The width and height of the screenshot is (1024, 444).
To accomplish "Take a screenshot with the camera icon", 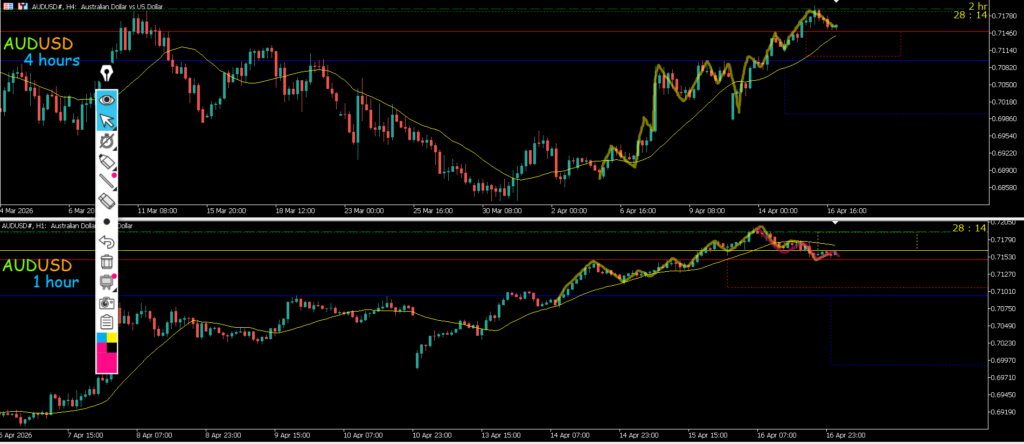I will point(107,302).
